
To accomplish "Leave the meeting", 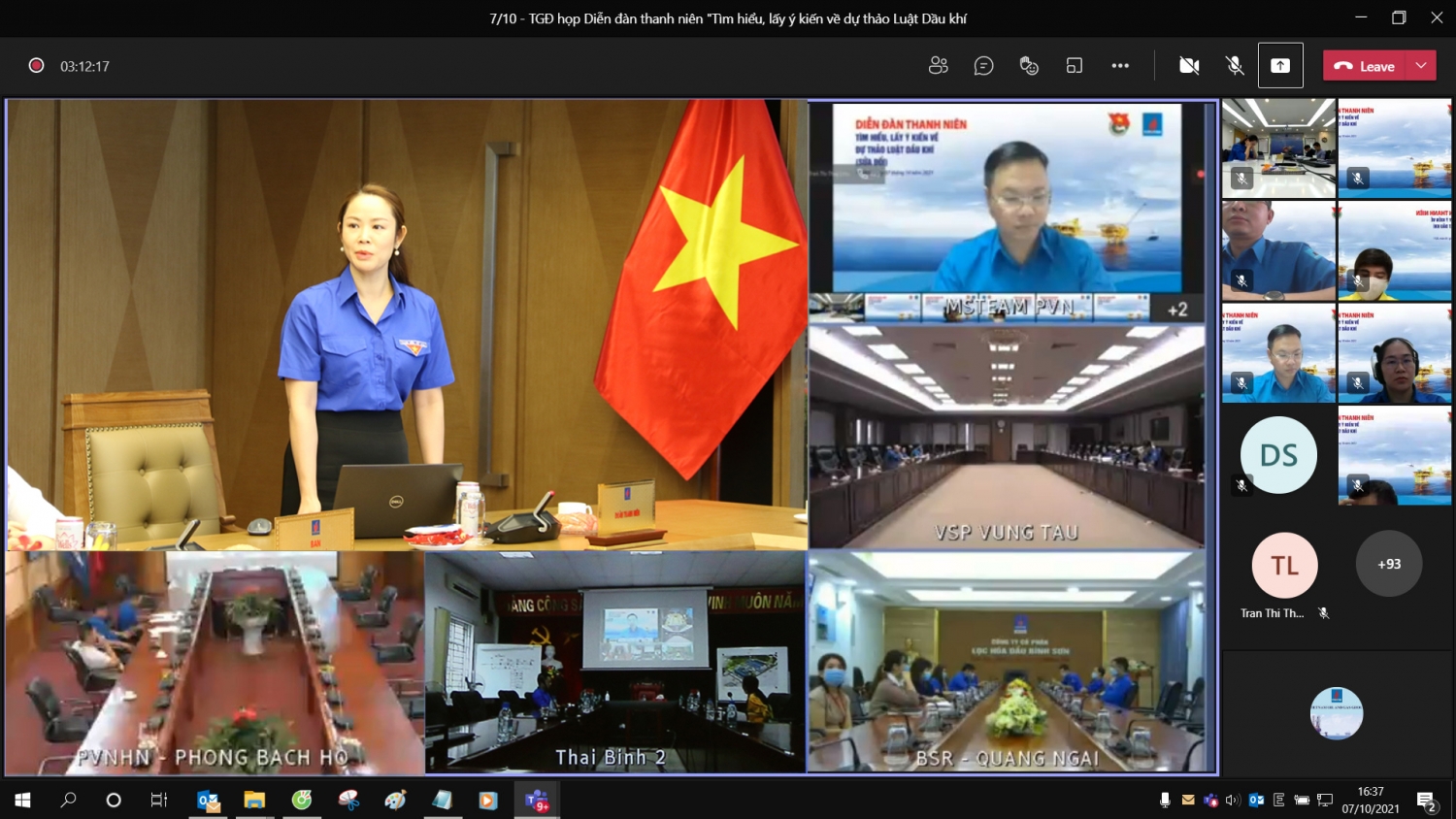I will [1364, 66].
